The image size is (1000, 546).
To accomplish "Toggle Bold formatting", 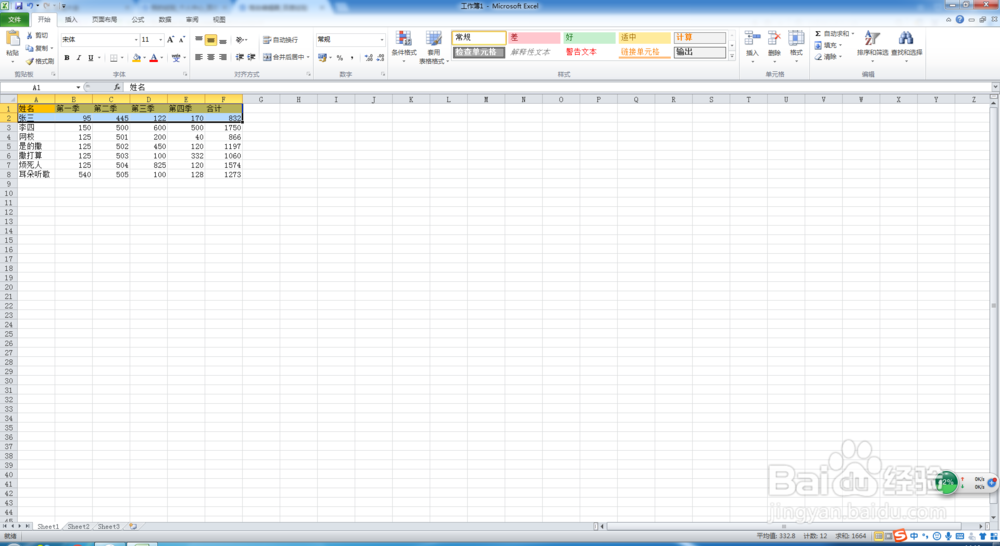I will point(67,58).
